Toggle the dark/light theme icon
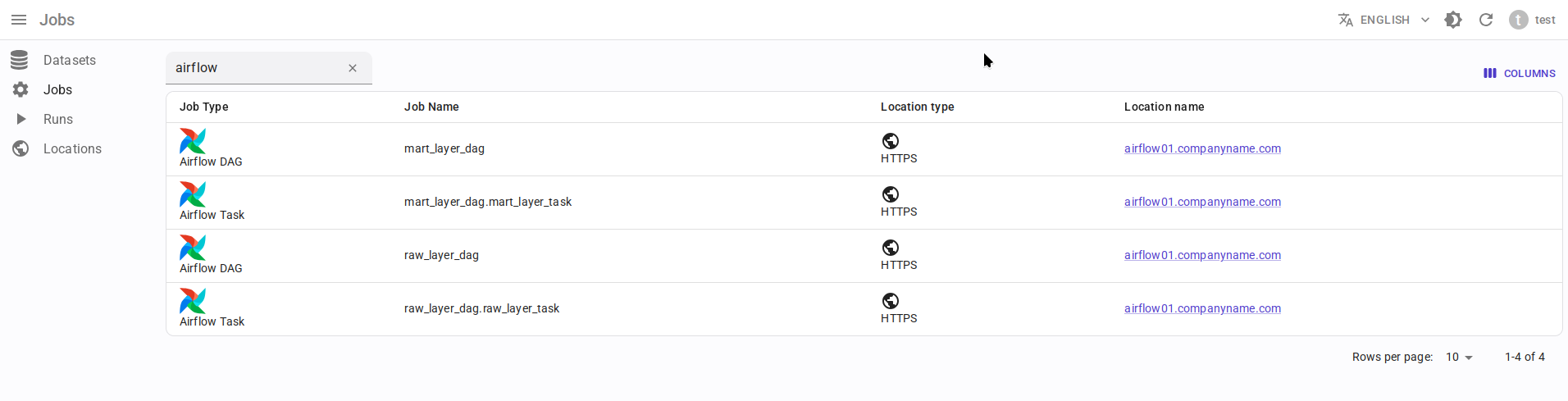 pos(1453,20)
